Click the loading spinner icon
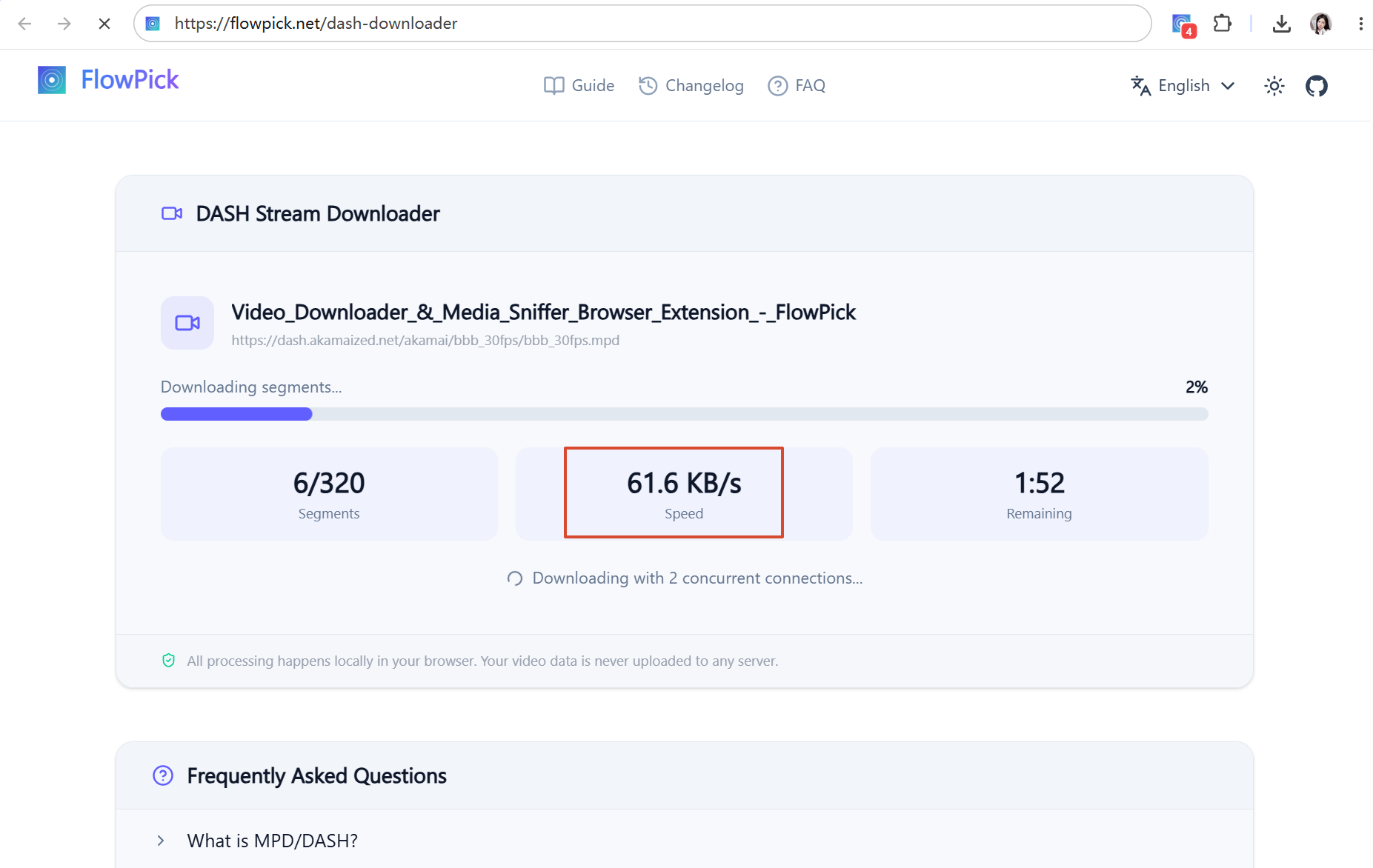1373x868 pixels. pyautogui.click(x=515, y=578)
